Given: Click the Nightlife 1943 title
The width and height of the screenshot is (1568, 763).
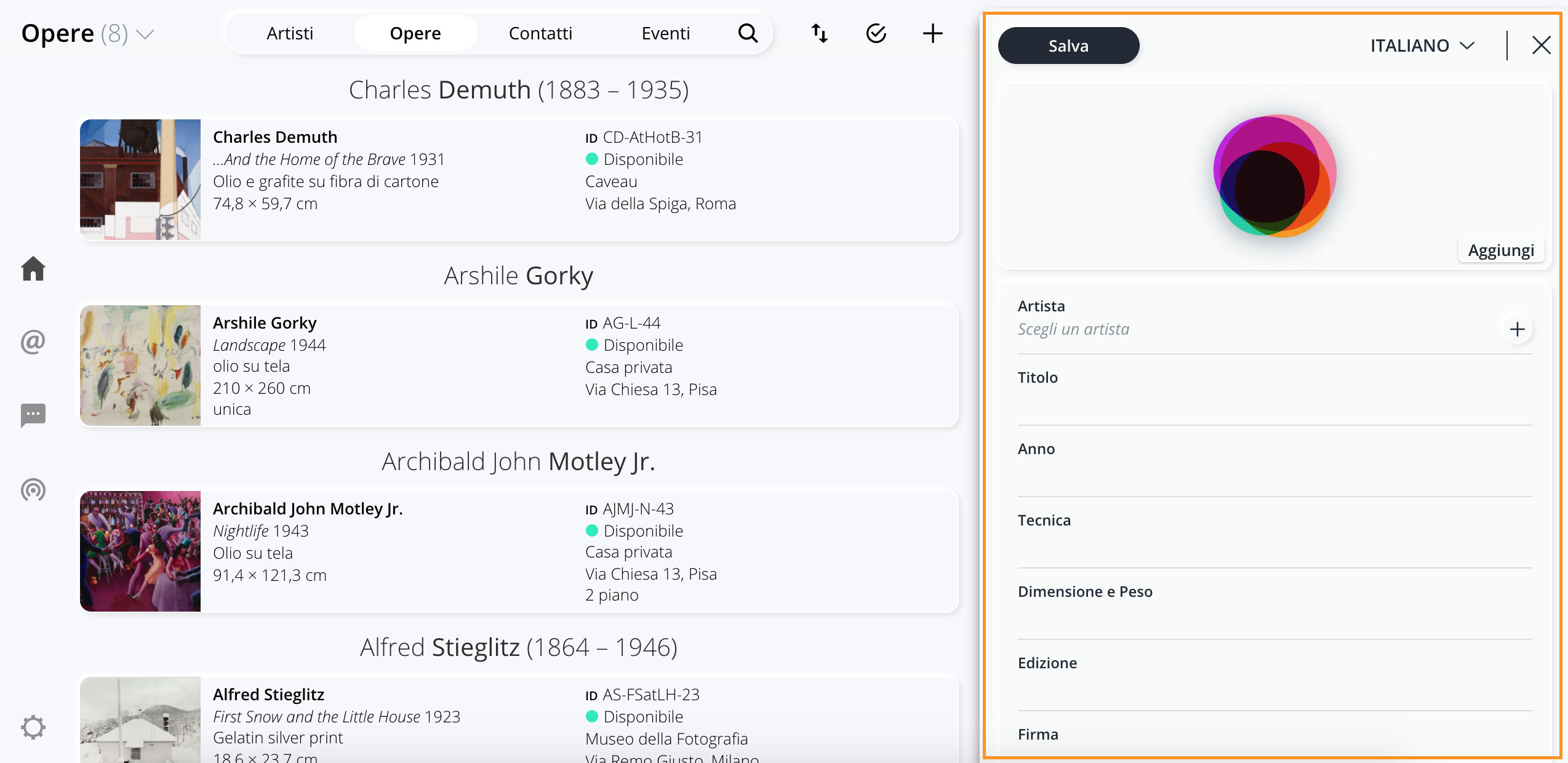Looking at the screenshot, I should tap(261, 531).
